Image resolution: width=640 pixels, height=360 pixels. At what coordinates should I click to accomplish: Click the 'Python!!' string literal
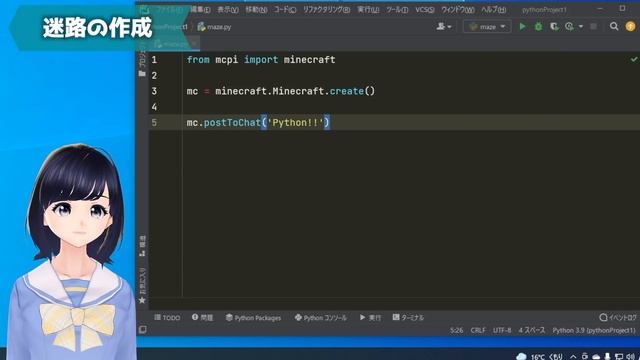[295, 122]
